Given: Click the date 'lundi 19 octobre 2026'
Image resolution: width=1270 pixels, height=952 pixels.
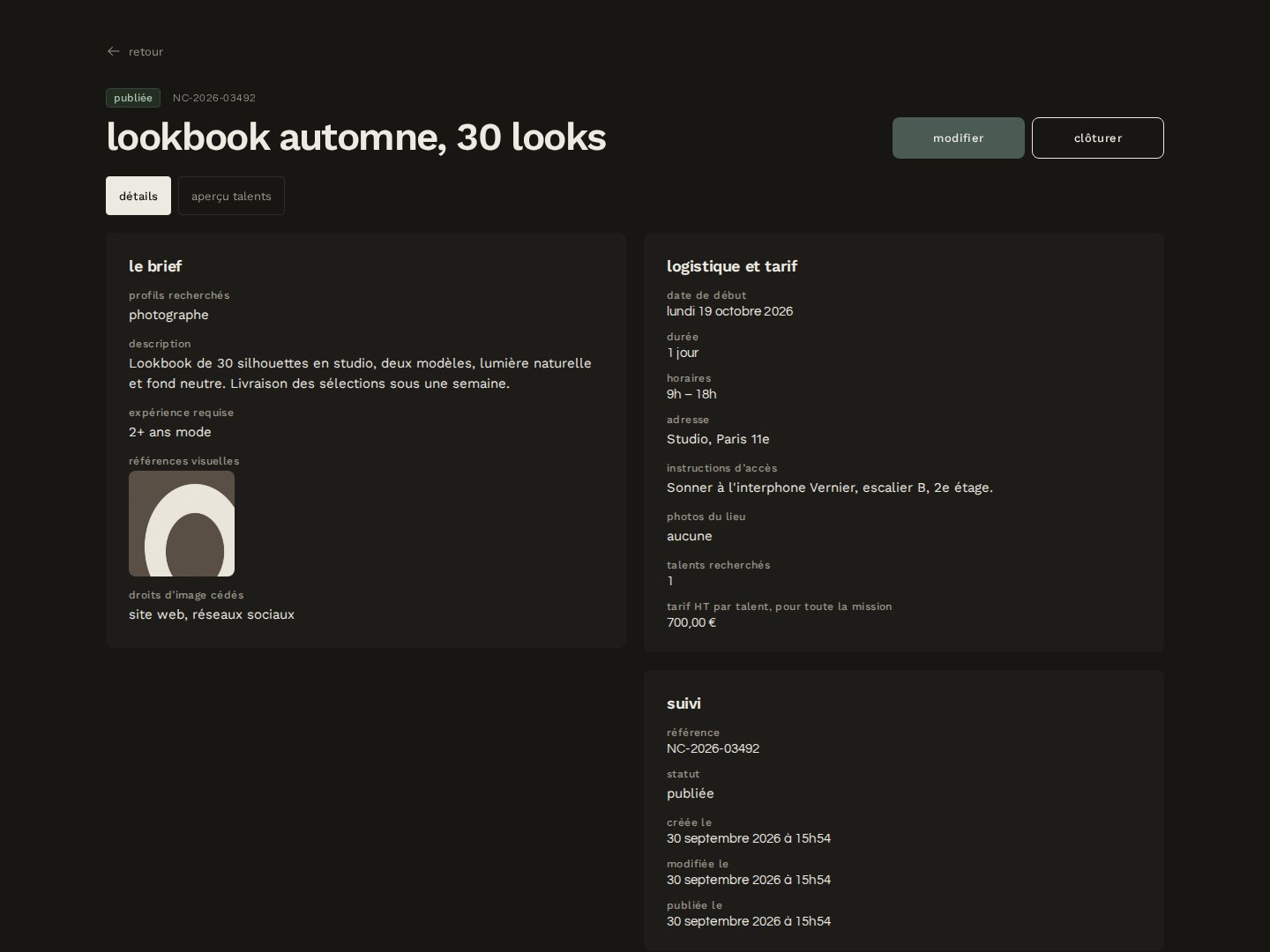Looking at the screenshot, I should pyautogui.click(x=729, y=311).
